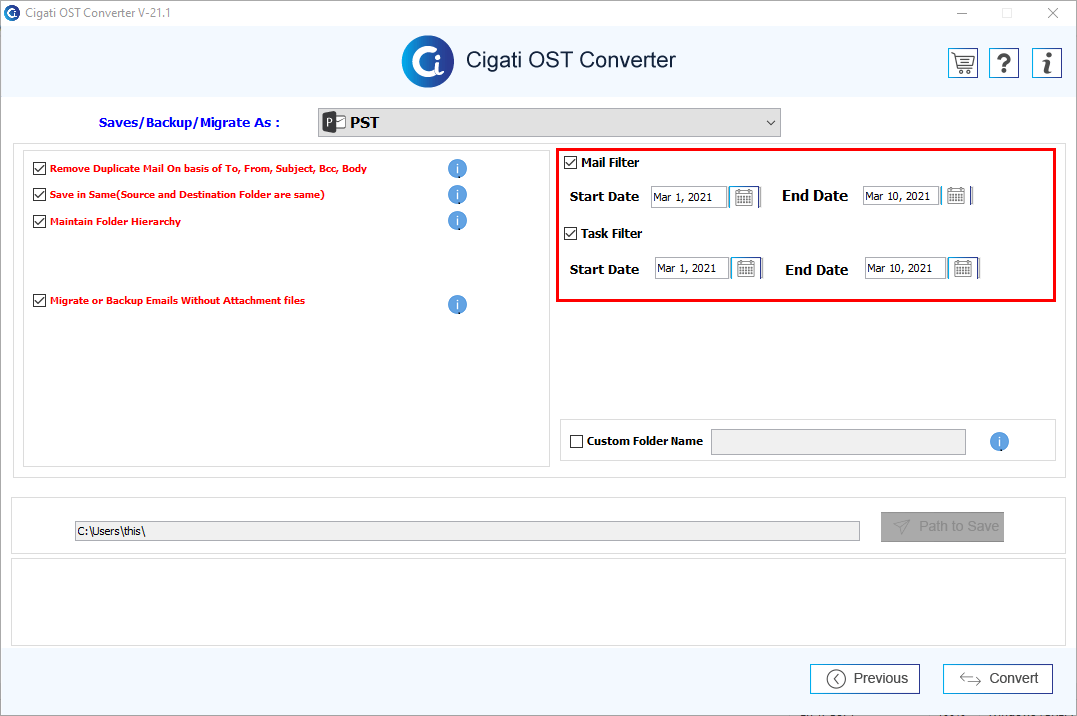Click the Cigati logo in the header
This screenshot has height=716, width=1077.
(427, 62)
